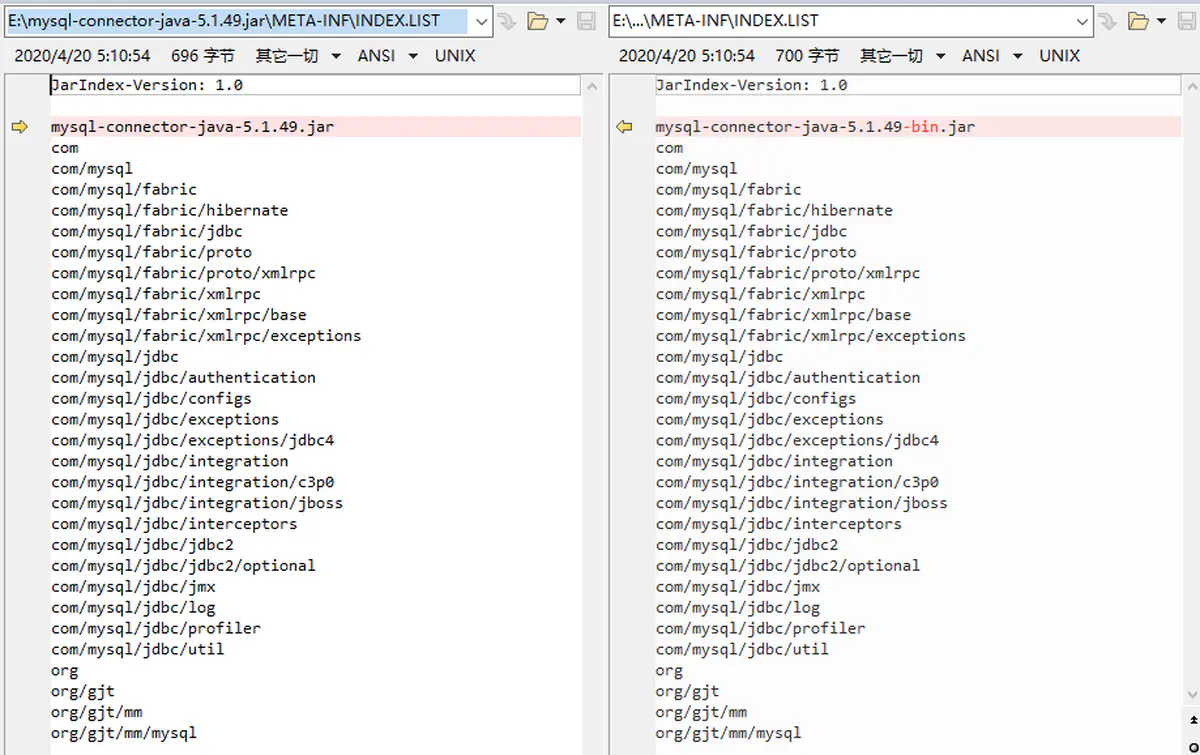Click the yellow copy-to-left arrow in right gutter
Screen dimensions: 1200x755
point(625,127)
